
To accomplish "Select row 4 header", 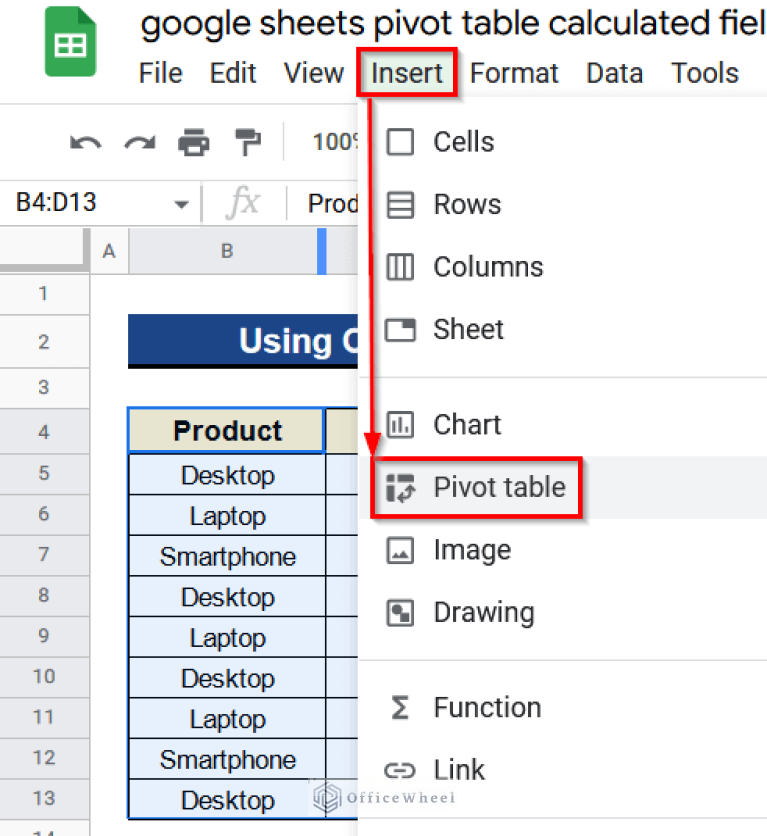I will pyautogui.click(x=44, y=432).
